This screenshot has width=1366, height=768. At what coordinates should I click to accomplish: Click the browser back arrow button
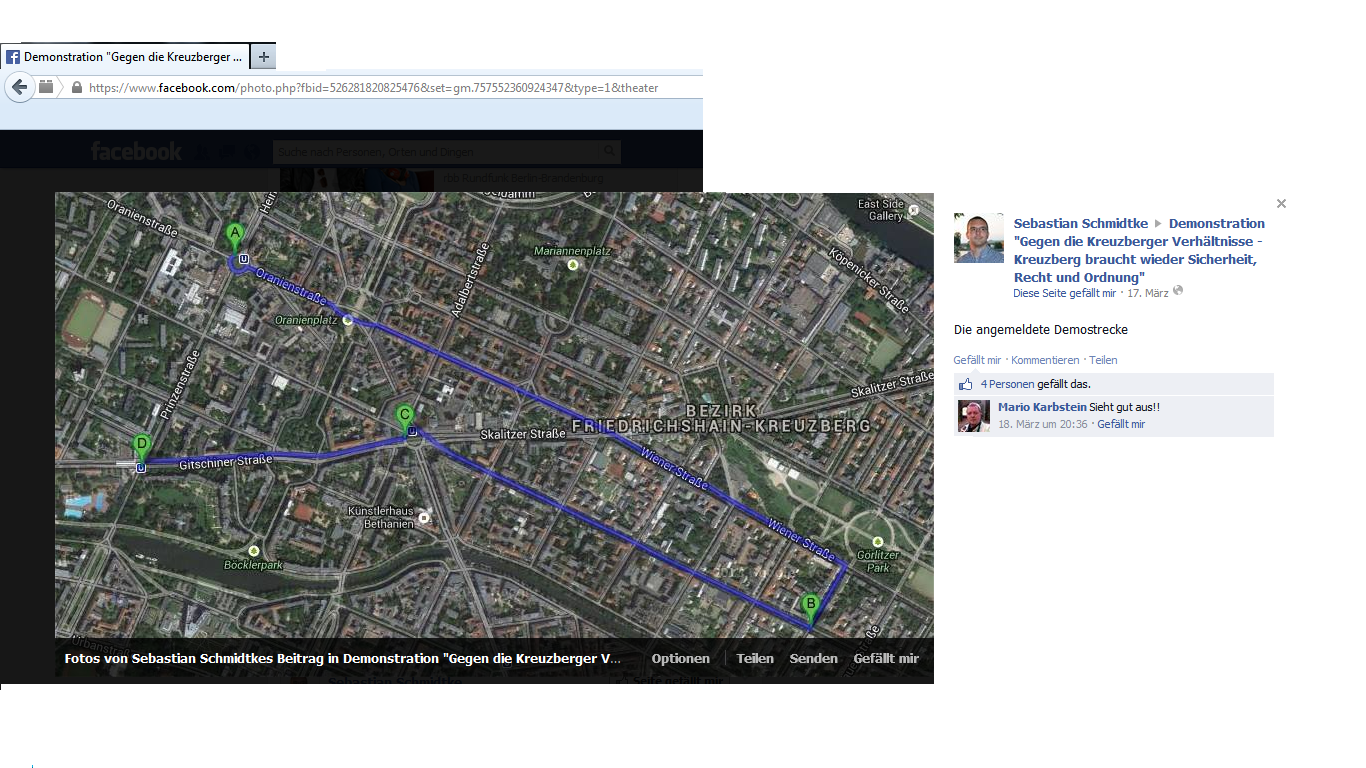point(19,87)
